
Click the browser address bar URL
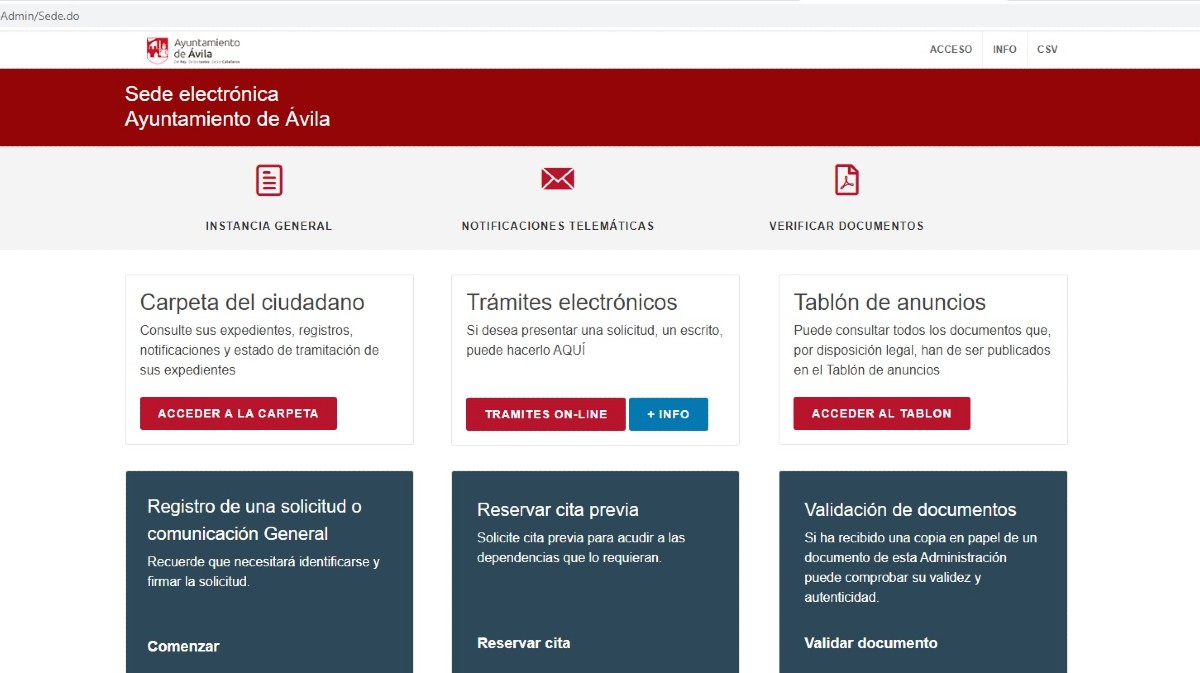40,15
